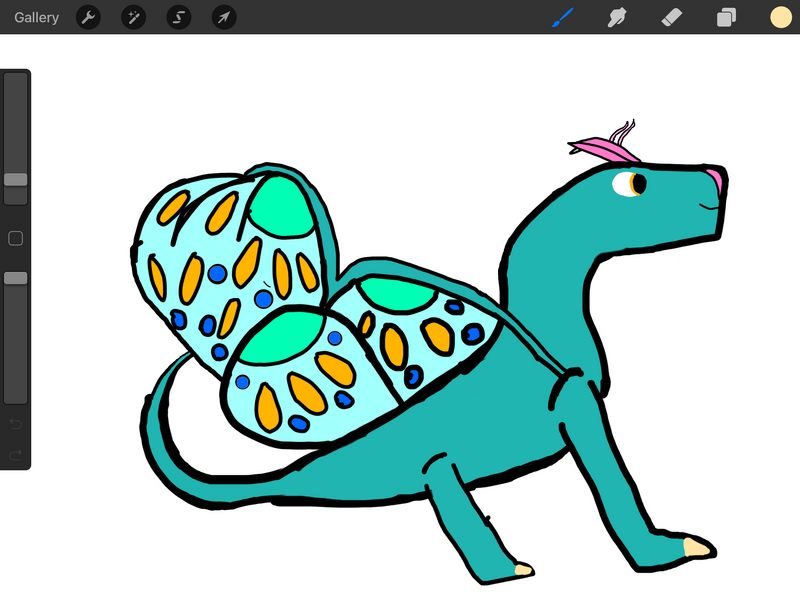Tap the green top section of left wing
The height and width of the screenshot is (600, 800).
282,207
